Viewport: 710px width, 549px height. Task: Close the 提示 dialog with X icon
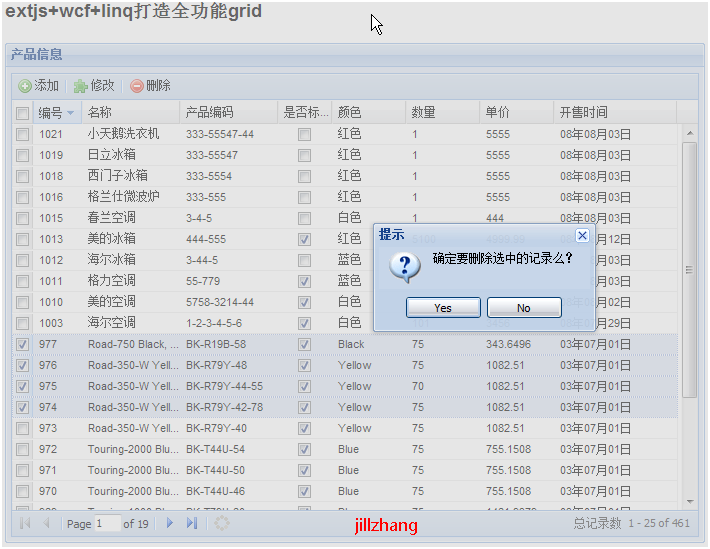[583, 235]
